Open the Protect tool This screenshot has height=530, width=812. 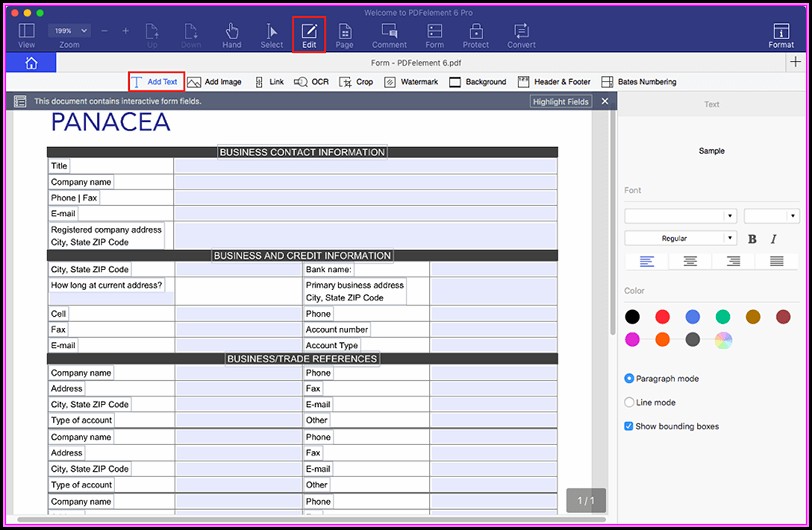click(x=475, y=35)
